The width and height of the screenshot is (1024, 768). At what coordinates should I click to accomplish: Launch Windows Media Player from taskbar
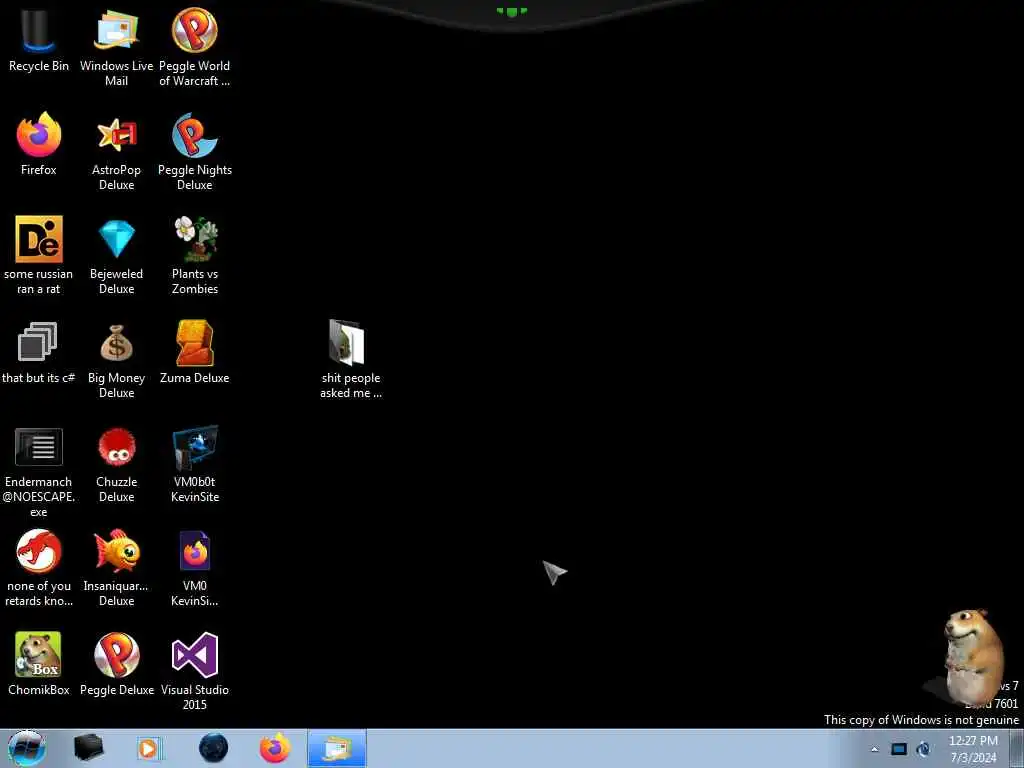pyautogui.click(x=149, y=748)
